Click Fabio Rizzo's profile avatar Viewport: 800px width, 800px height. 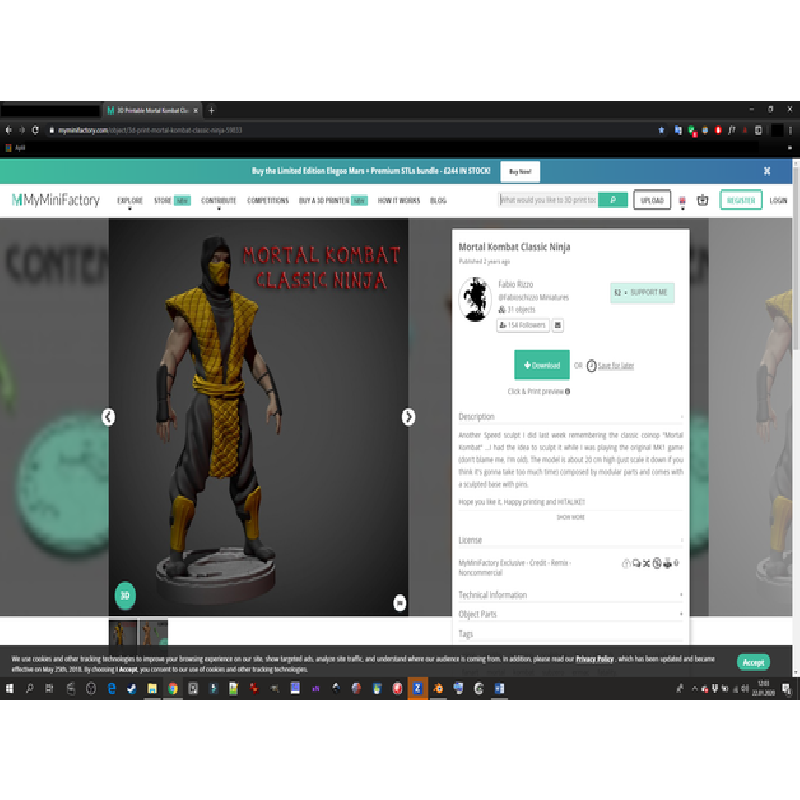pyautogui.click(x=475, y=299)
